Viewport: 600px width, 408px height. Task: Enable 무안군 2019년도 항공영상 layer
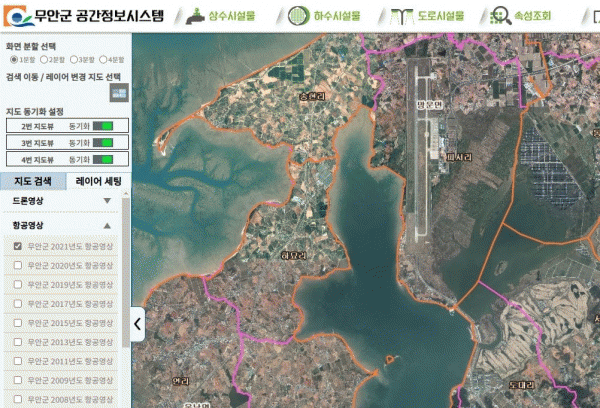point(17,285)
